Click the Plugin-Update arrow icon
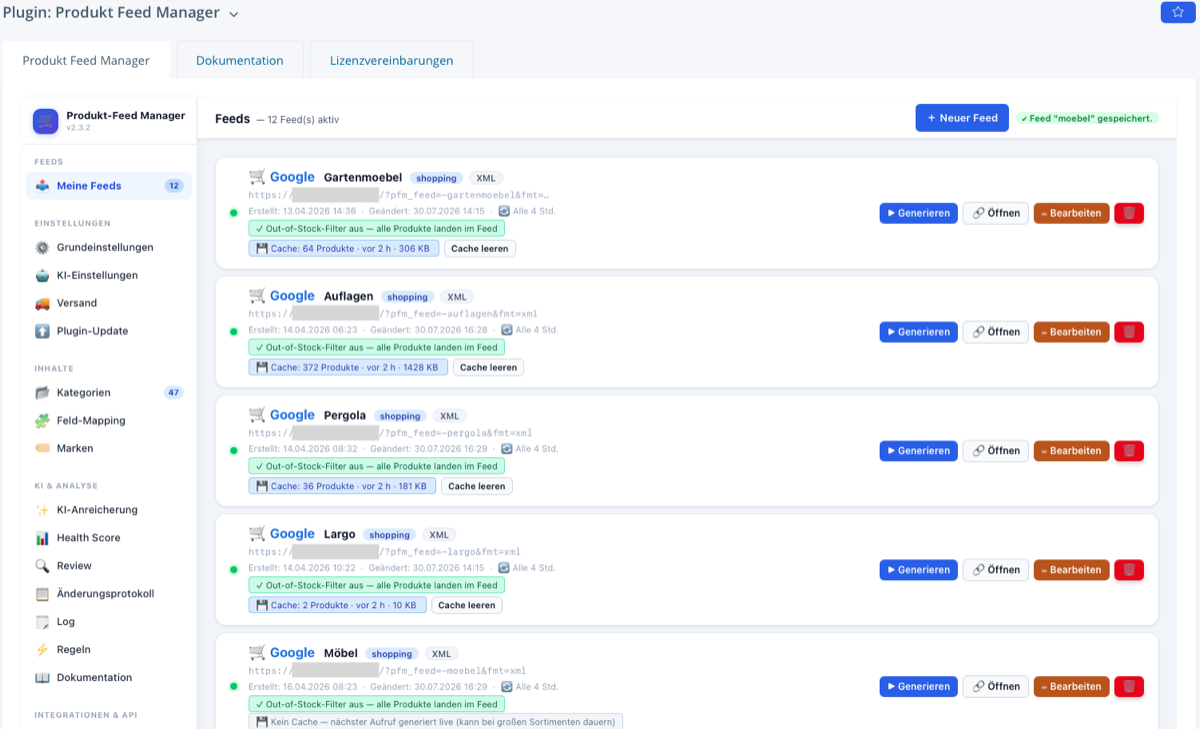The image size is (1200, 729). (x=42, y=331)
